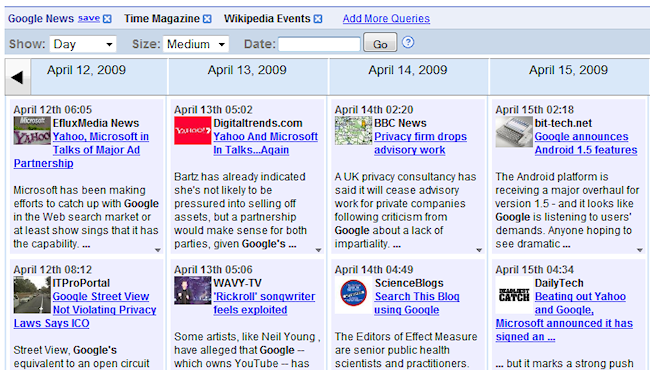Screen dimensions: 650x370
Task: Expand the April 12th 06:05 story
Action: coord(158,250)
